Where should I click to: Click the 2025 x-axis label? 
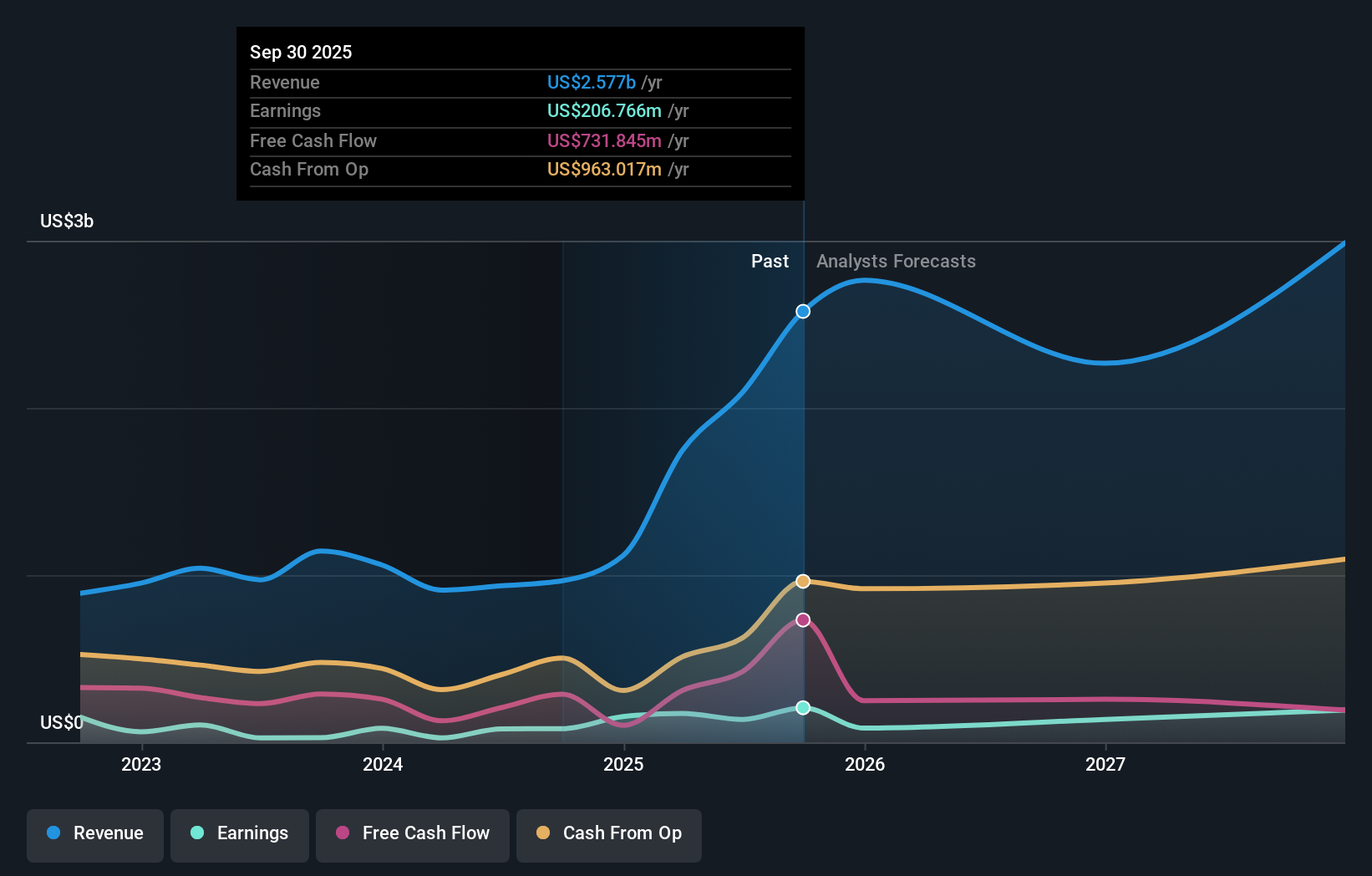tap(623, 764)
